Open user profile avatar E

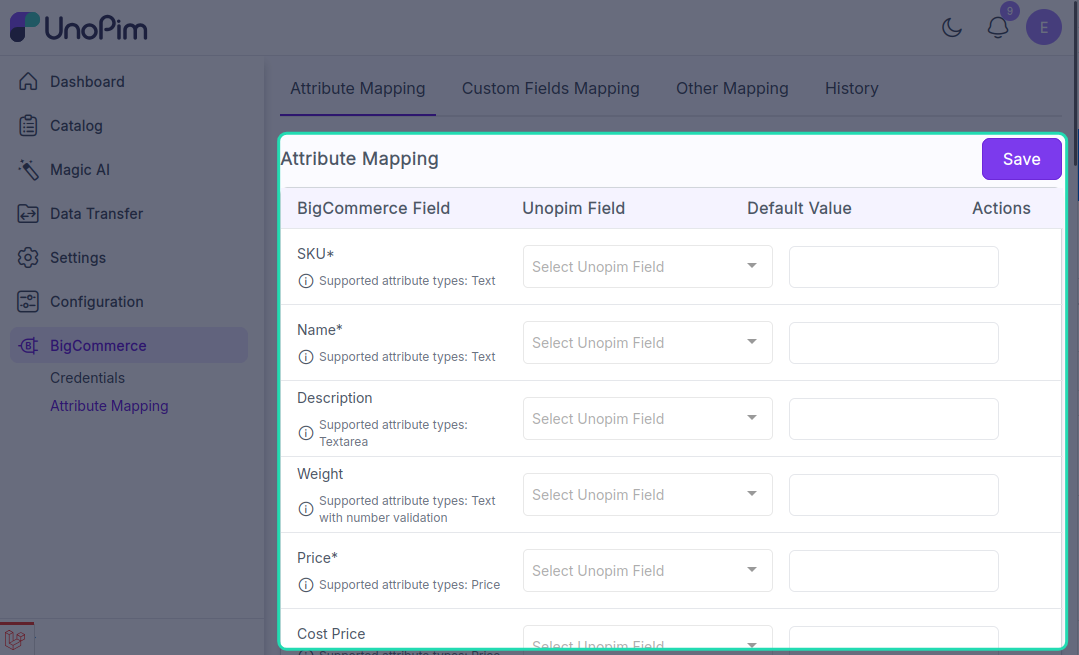click(x=1044, y=28)
